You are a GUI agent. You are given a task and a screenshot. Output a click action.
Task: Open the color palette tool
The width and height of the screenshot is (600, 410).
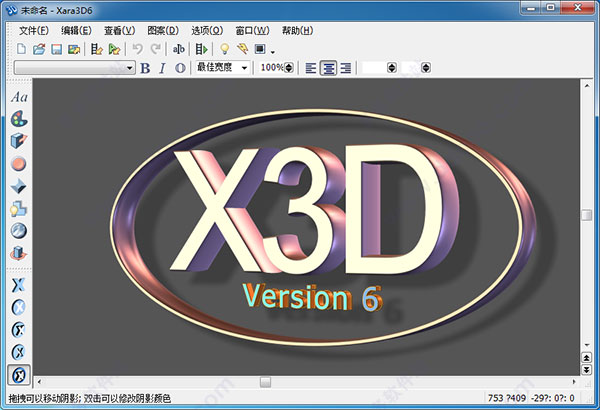19,119
